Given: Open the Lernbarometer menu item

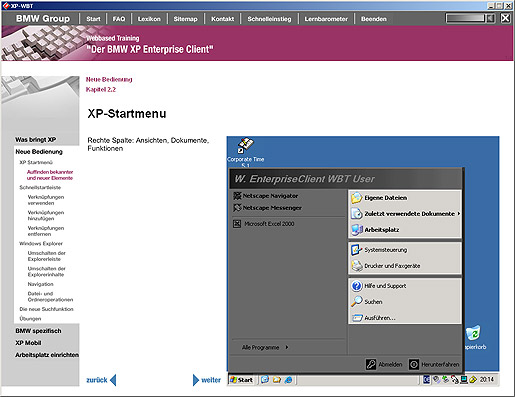Looking at the screenshot, I should (x=326, y=19).
